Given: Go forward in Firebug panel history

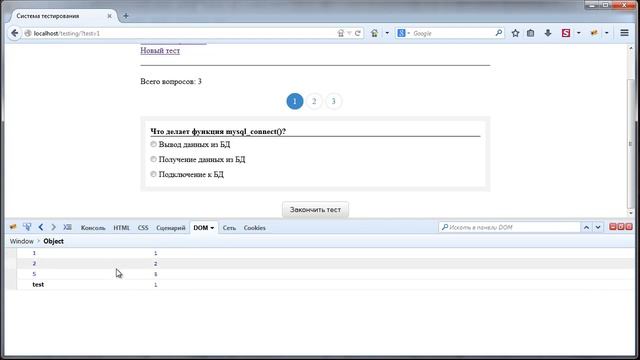Looking at the screenshot, I should 53,227.
